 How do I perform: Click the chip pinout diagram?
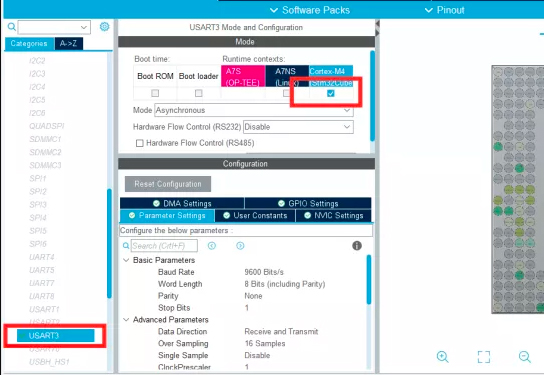[518, 189]
